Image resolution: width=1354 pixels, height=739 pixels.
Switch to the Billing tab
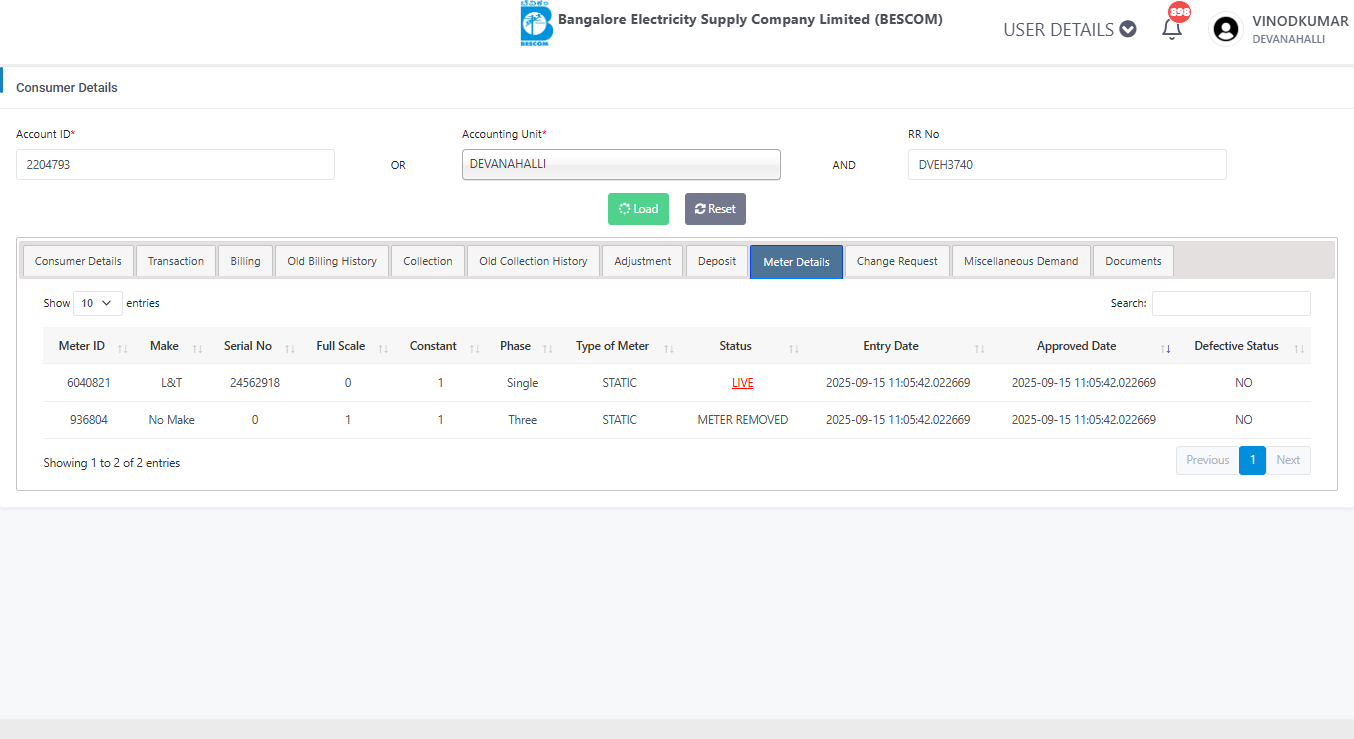point(245,261)
